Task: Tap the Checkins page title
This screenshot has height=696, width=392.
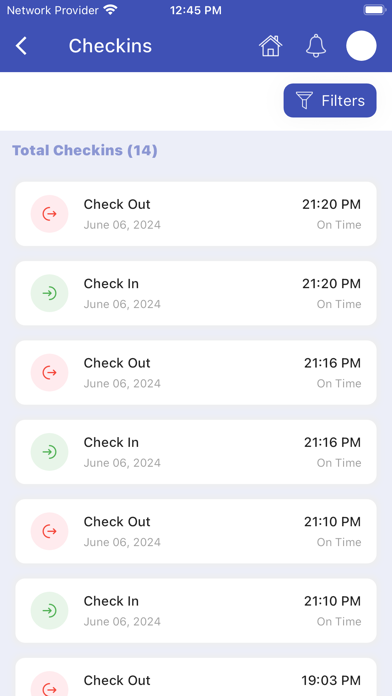Action: click(x=110, y=46)
